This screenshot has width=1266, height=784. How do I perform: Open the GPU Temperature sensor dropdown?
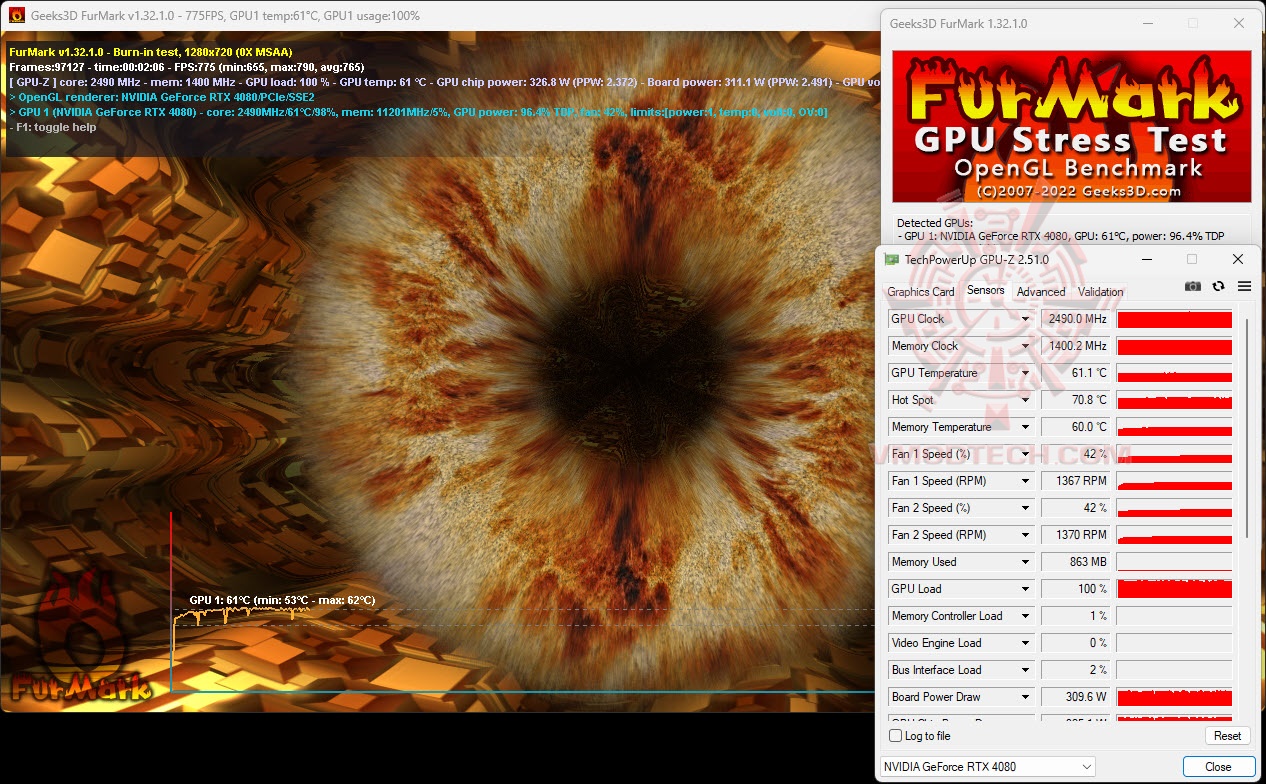(x=1025, y=373)
